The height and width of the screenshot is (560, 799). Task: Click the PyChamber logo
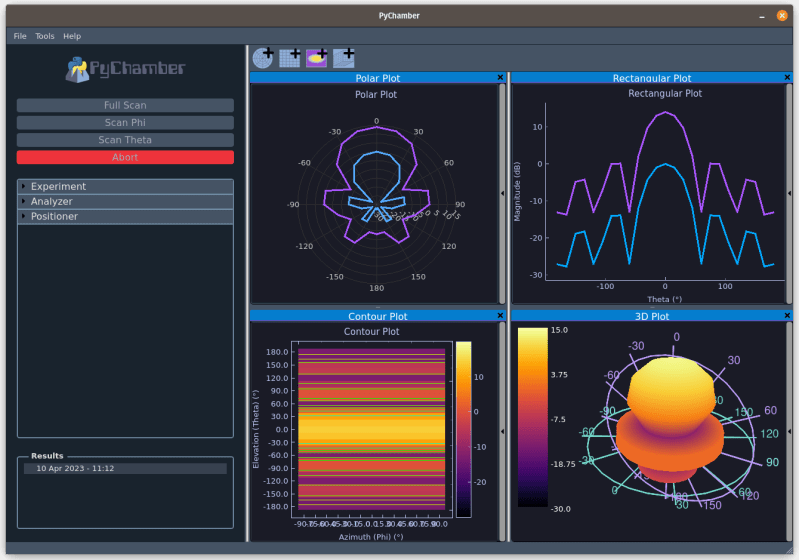tap(125, 69)
